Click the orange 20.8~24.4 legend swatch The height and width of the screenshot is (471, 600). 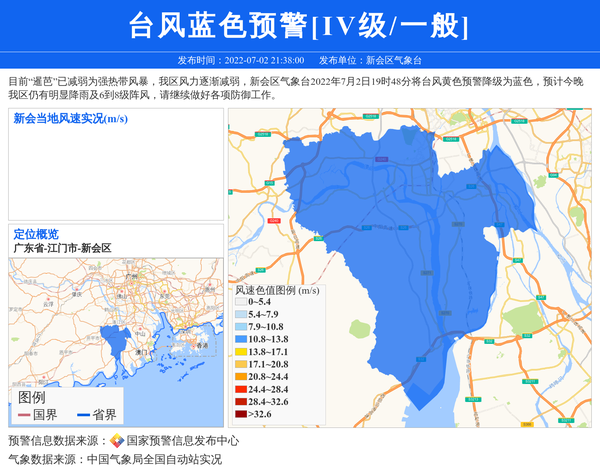(x=240, y=376)
